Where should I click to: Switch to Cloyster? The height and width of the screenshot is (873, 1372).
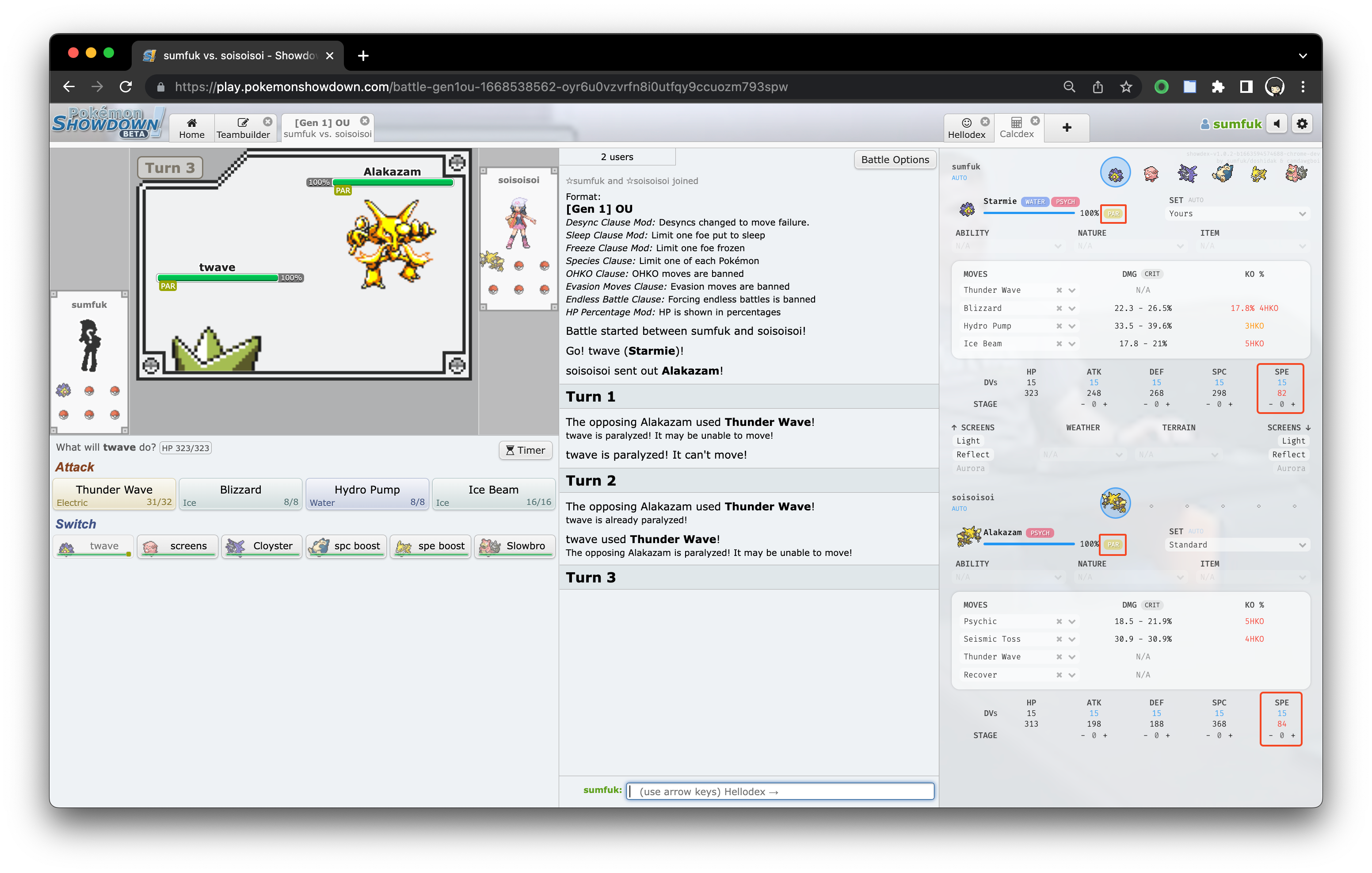[262, 546]
